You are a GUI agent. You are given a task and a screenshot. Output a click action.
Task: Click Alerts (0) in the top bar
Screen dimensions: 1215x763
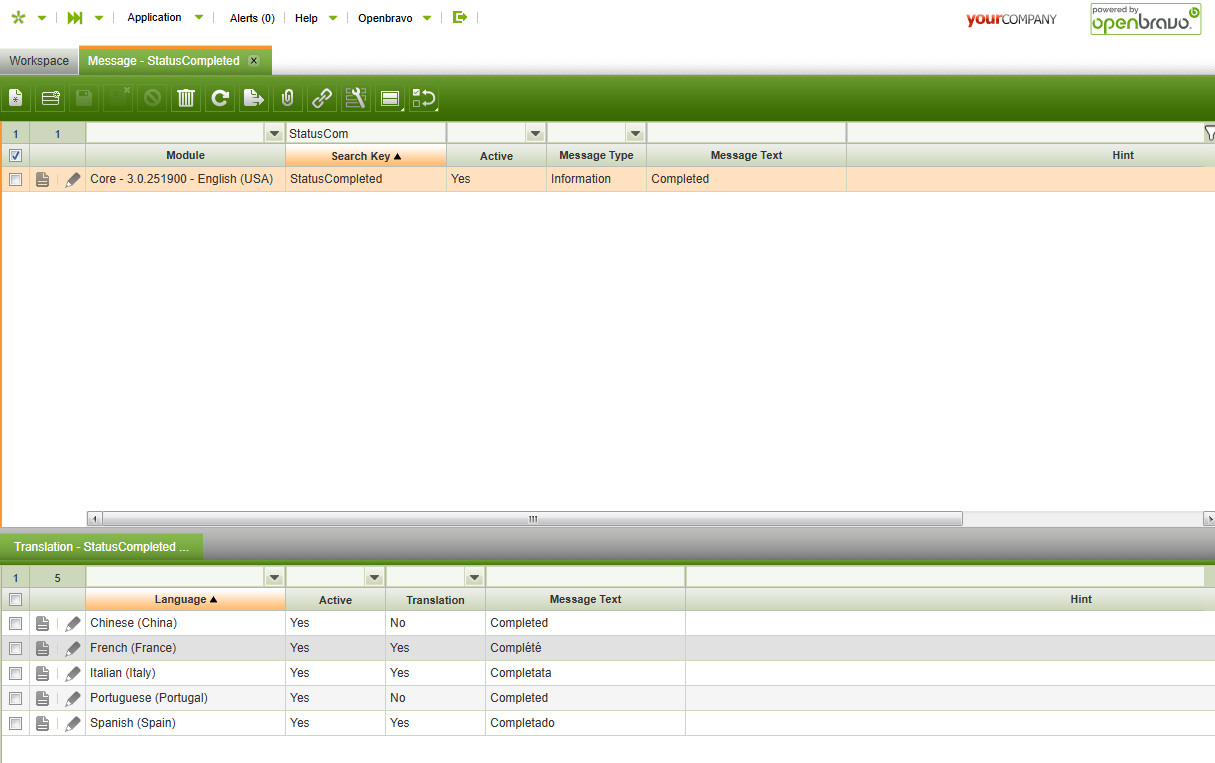(252, 18)
